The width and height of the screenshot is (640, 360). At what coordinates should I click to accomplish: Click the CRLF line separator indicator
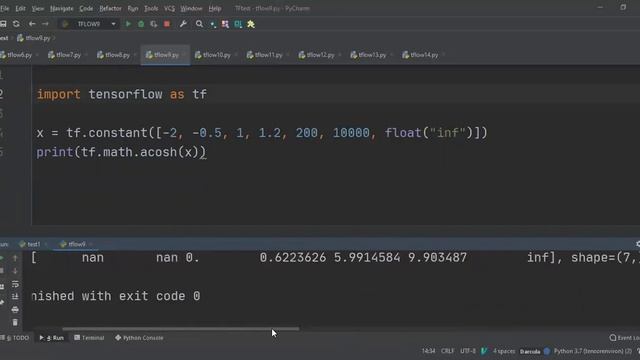tap(447, 351)
